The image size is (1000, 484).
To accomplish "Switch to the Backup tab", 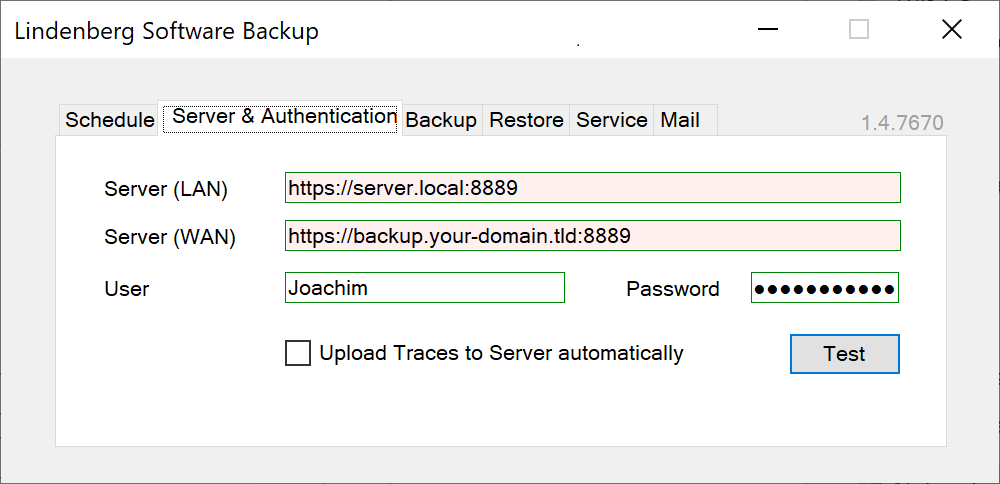I will (x=441, y=120).
